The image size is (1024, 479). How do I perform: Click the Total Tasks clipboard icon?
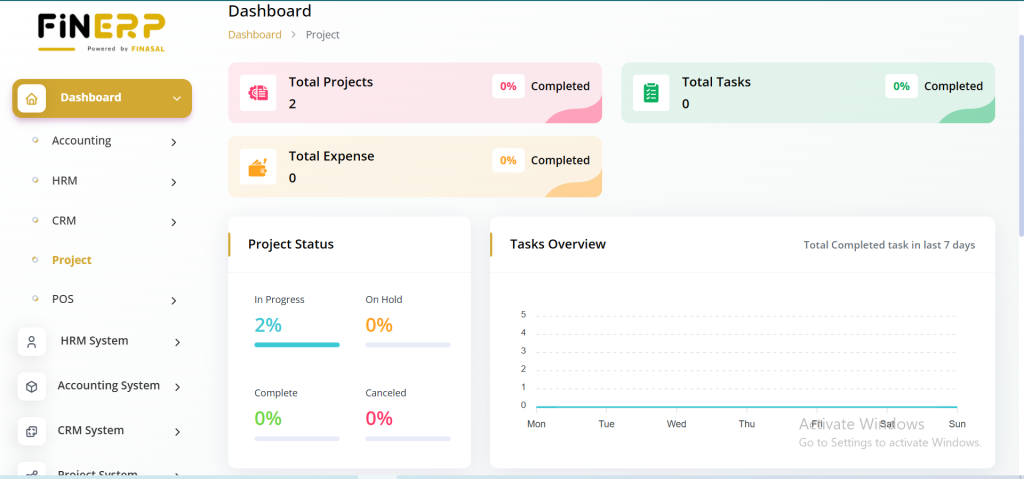[x=651, y=93]
